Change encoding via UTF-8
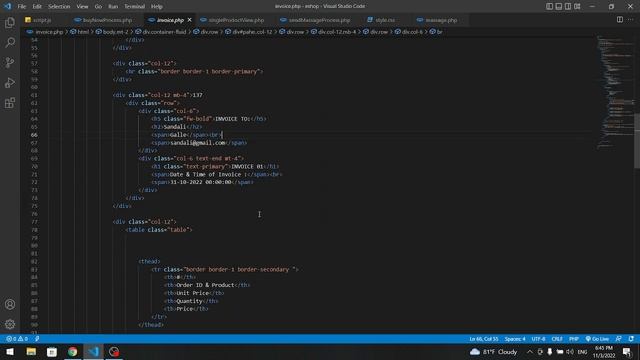Viewport: 640px width, 360px height. click(538, 339)
